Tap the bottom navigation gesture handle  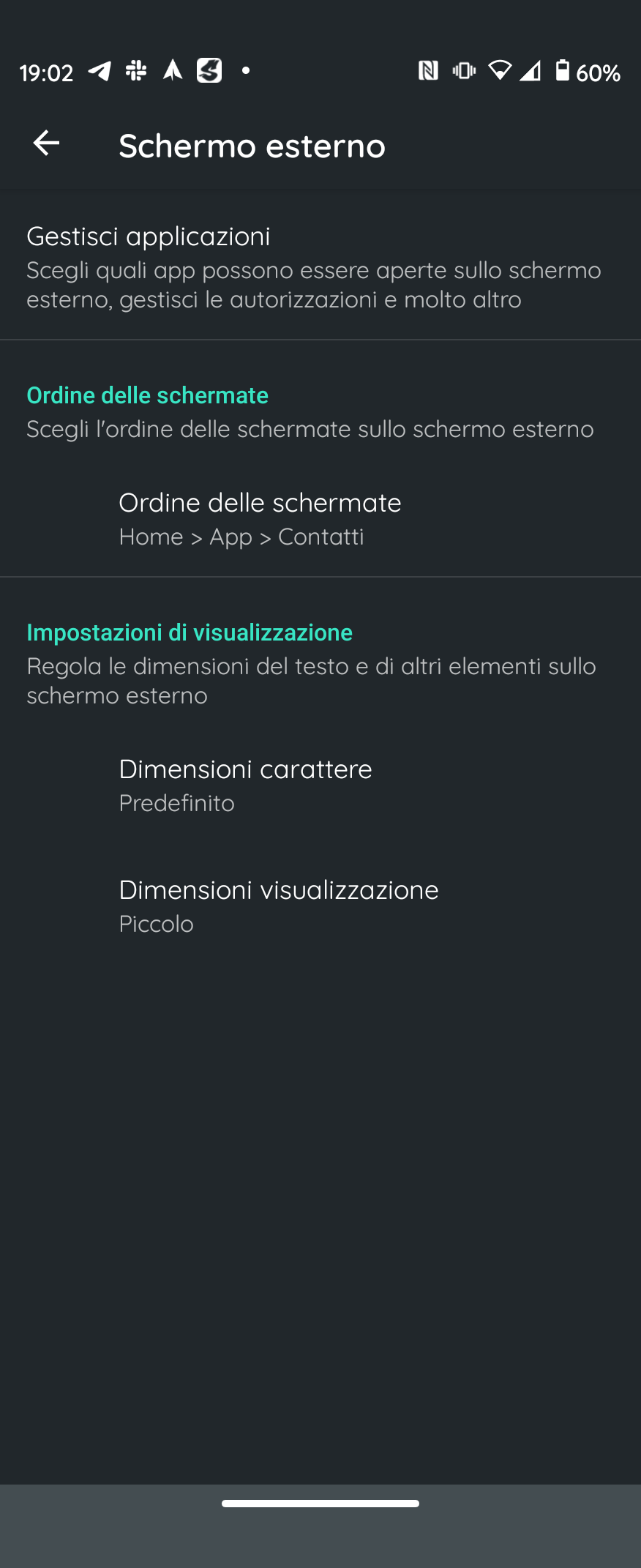[x=320, y=1504]
